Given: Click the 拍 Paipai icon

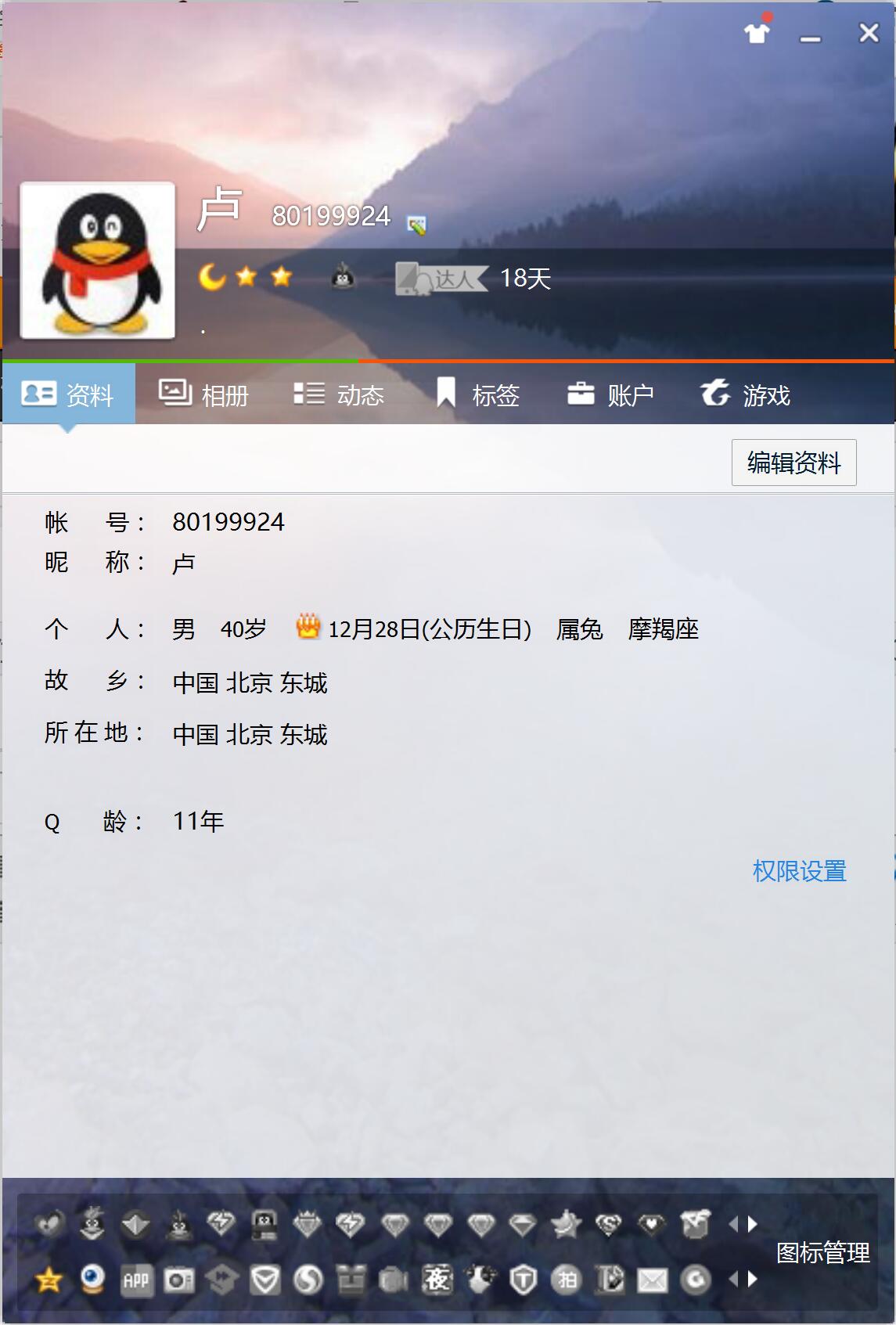Looking at the screenshot, I should click(x=567, y=1280).
